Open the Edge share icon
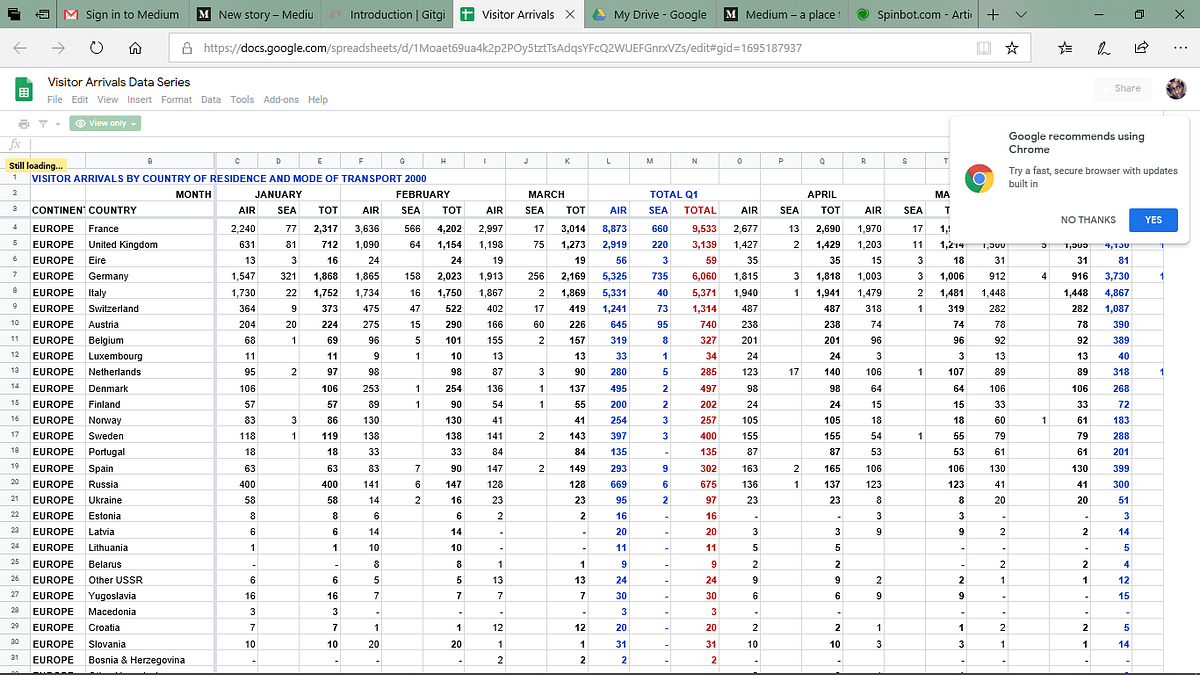Viewport: 1200px width, 675px height. pos(1141,47)
